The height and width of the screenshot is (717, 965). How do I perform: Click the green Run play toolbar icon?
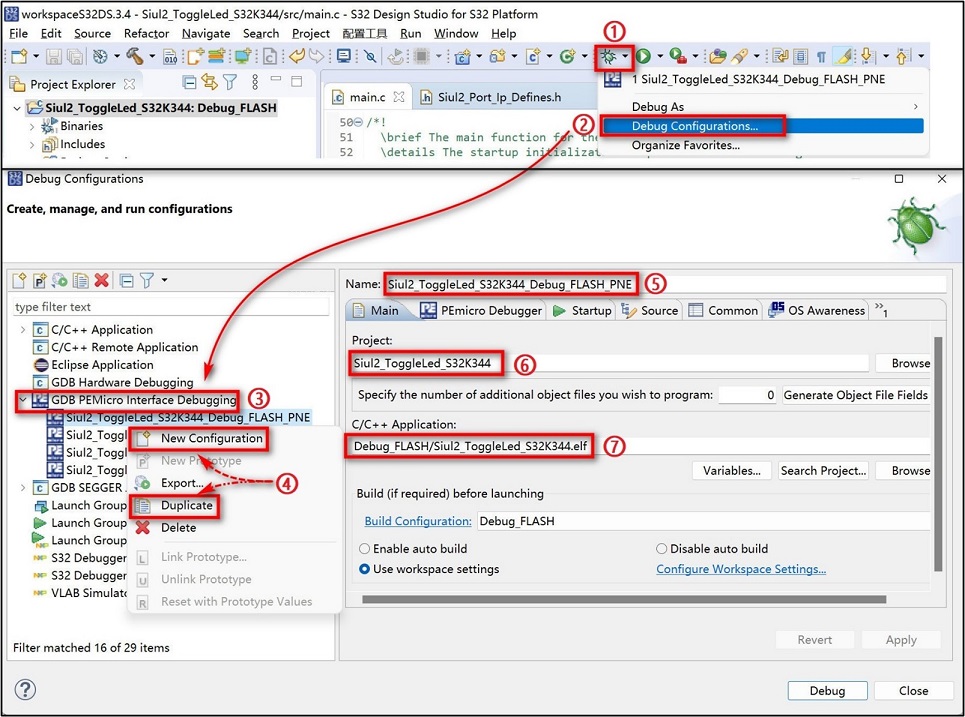[643, 57]
